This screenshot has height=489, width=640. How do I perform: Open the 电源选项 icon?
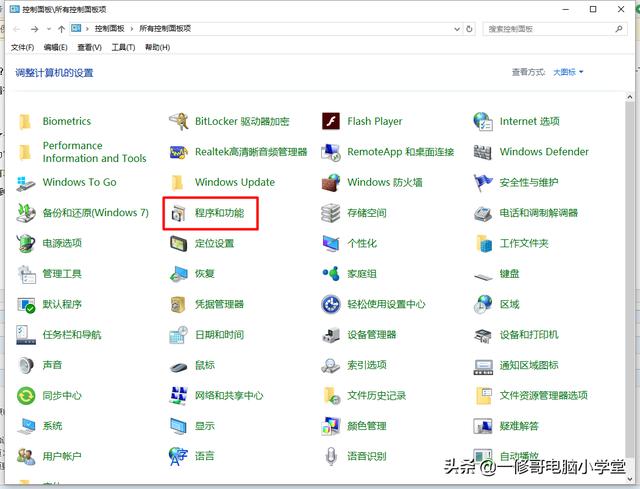click(x=26, y=243)
